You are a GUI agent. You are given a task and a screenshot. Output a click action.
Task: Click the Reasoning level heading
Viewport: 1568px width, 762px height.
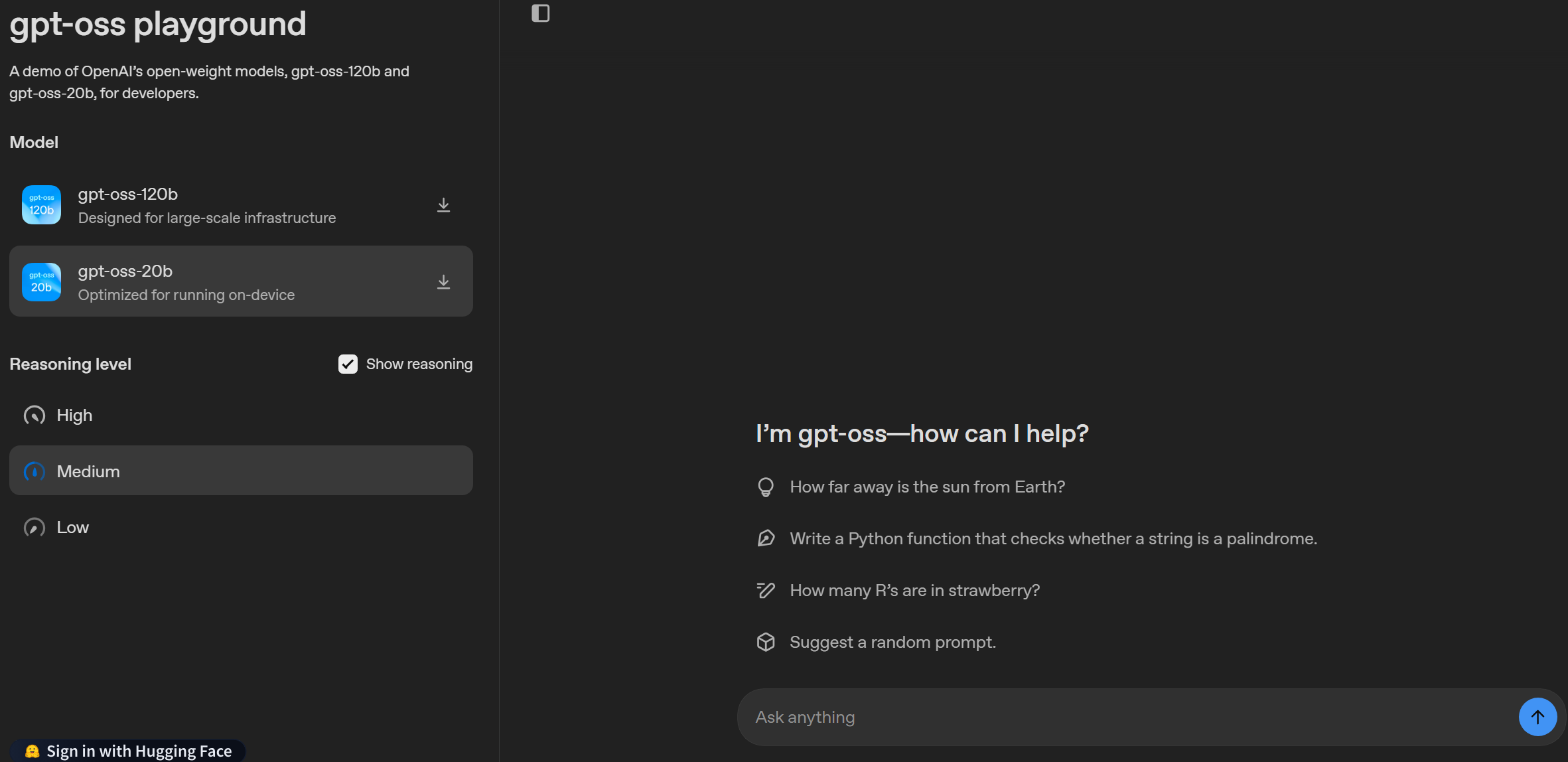tap(70, 364)
